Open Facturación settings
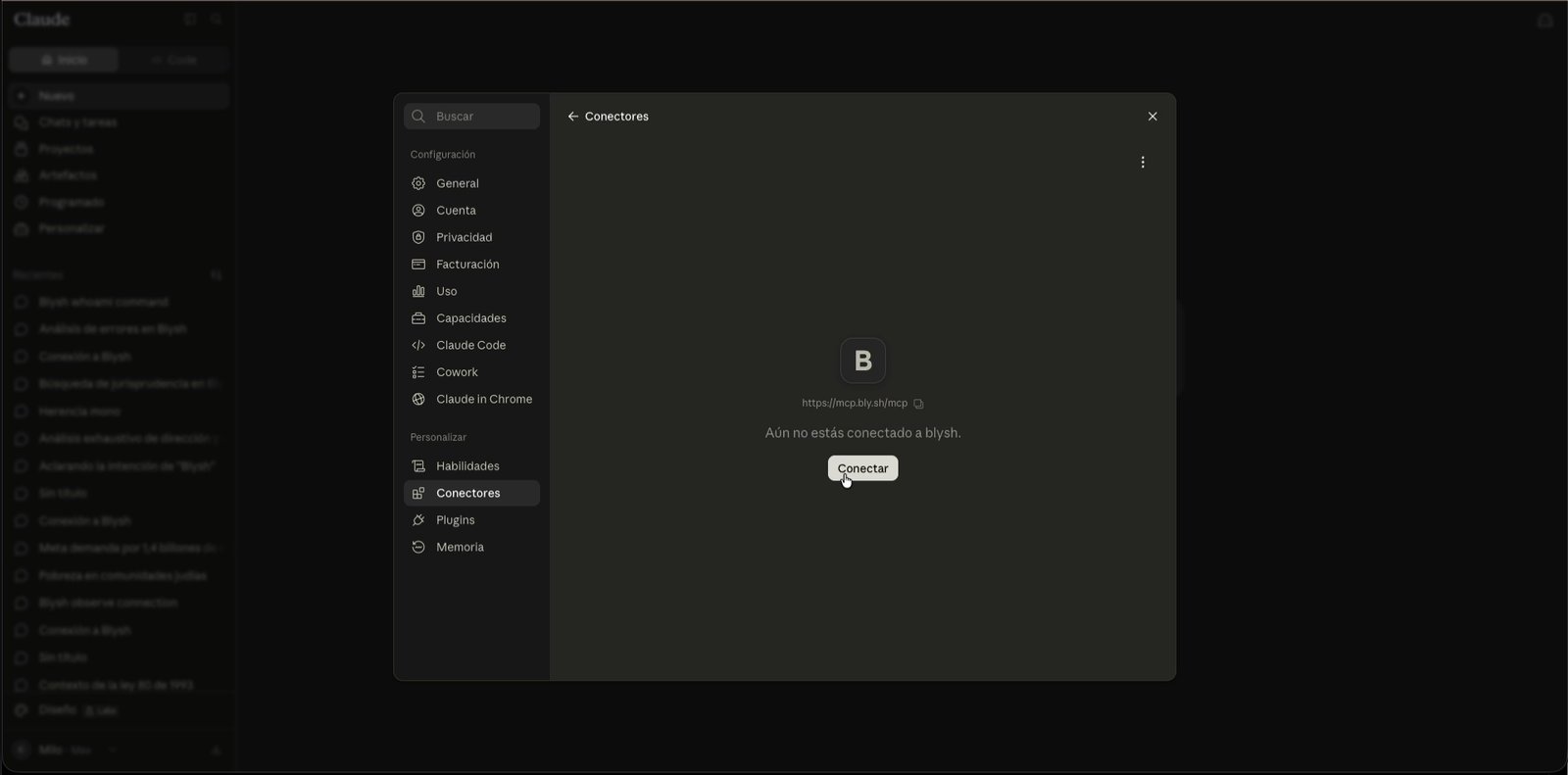The image size is (1568, 775). [x=471, y=265]
